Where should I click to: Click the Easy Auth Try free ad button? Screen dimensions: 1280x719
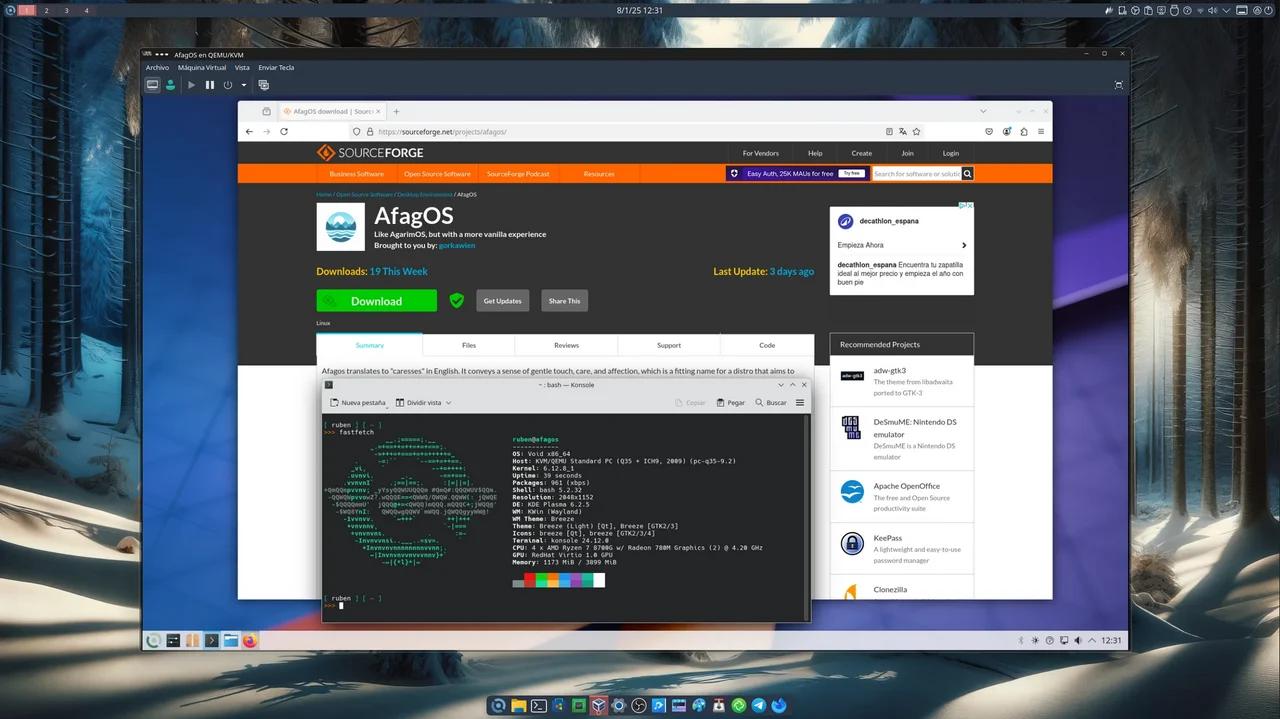point(851,173)
